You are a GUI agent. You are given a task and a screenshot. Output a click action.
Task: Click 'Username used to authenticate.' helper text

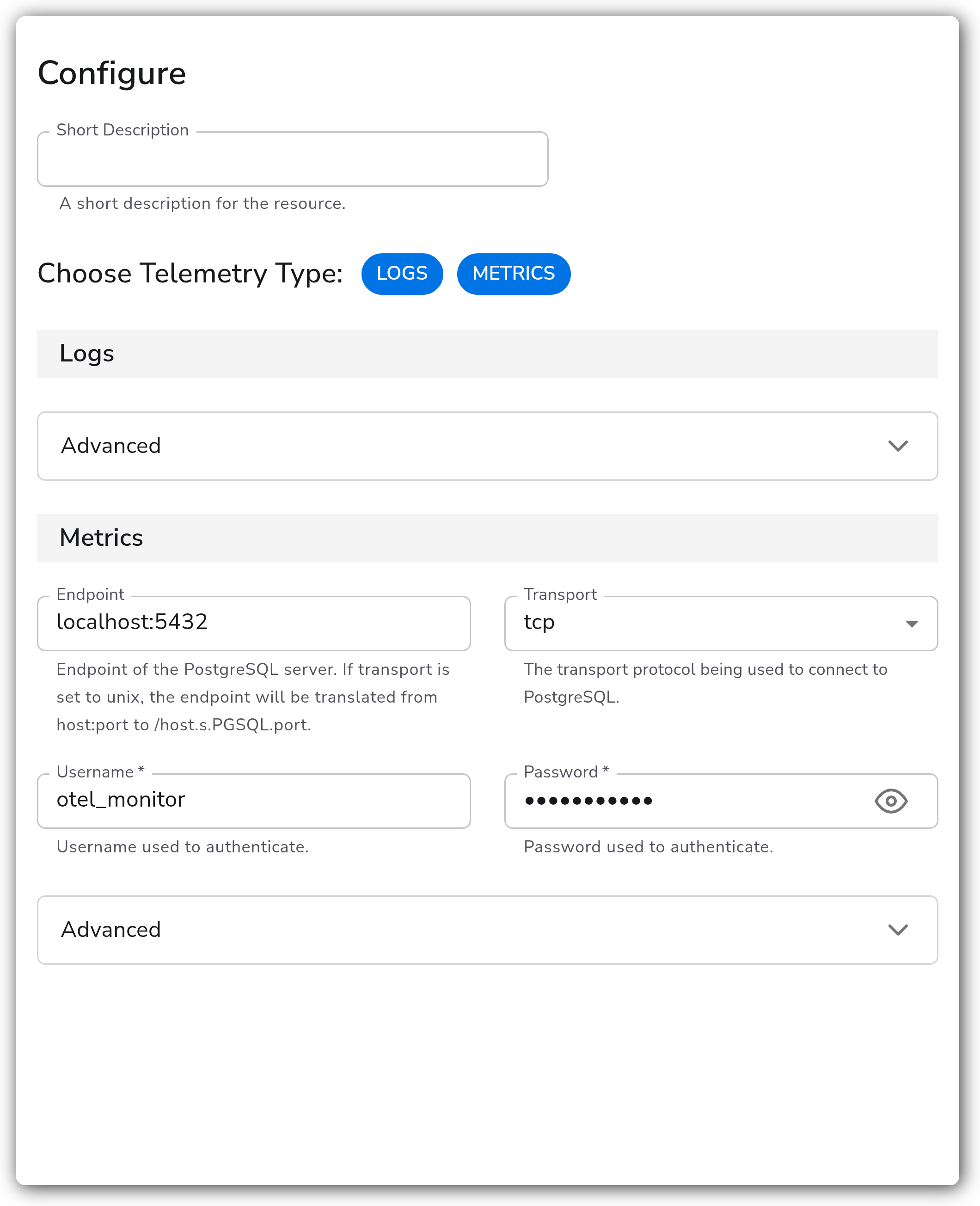pyautogui.click(x=182, y=846)
